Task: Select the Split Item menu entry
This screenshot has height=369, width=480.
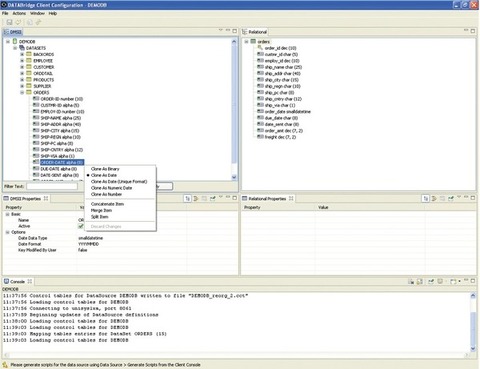Action: (99, 217)
